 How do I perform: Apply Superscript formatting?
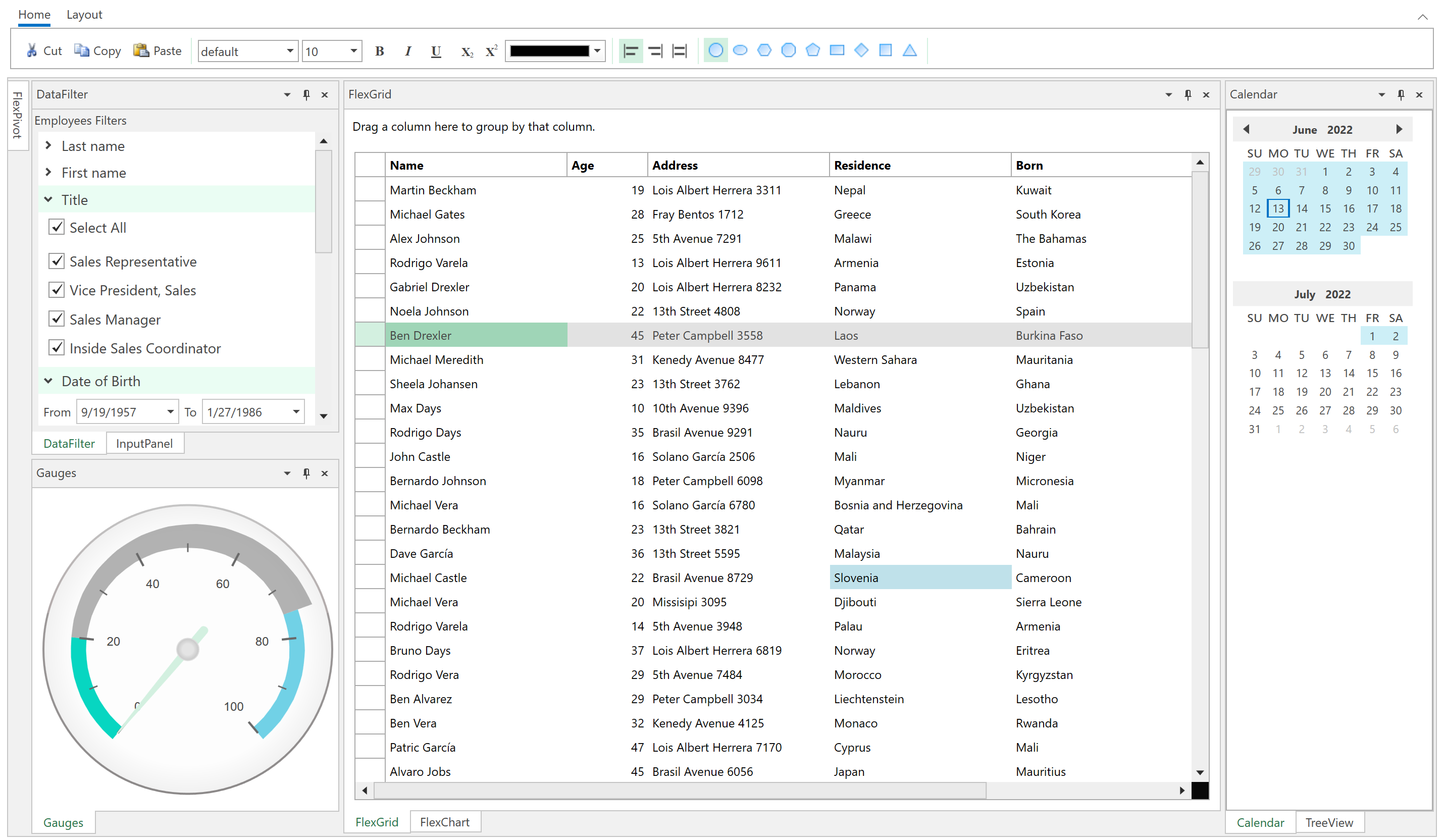[x=491, y=51]
